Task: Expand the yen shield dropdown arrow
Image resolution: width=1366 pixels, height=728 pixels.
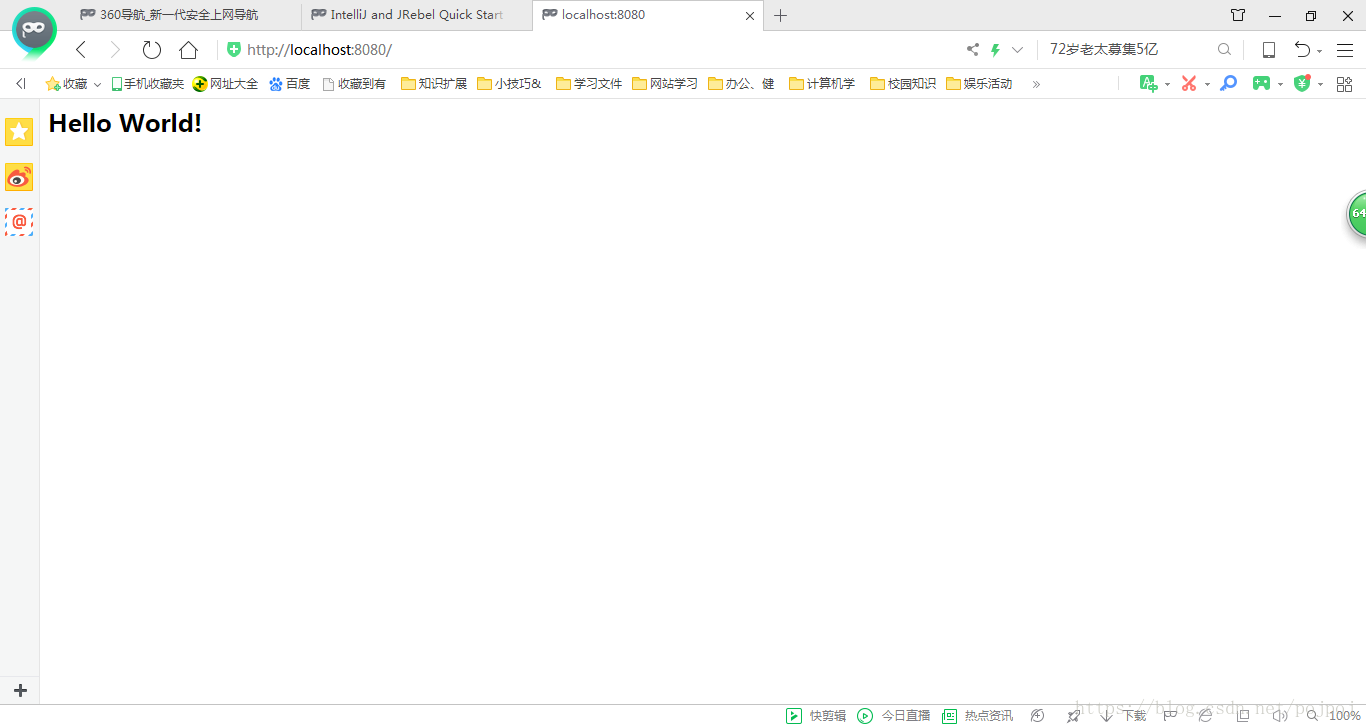Action: [1321, 85]
